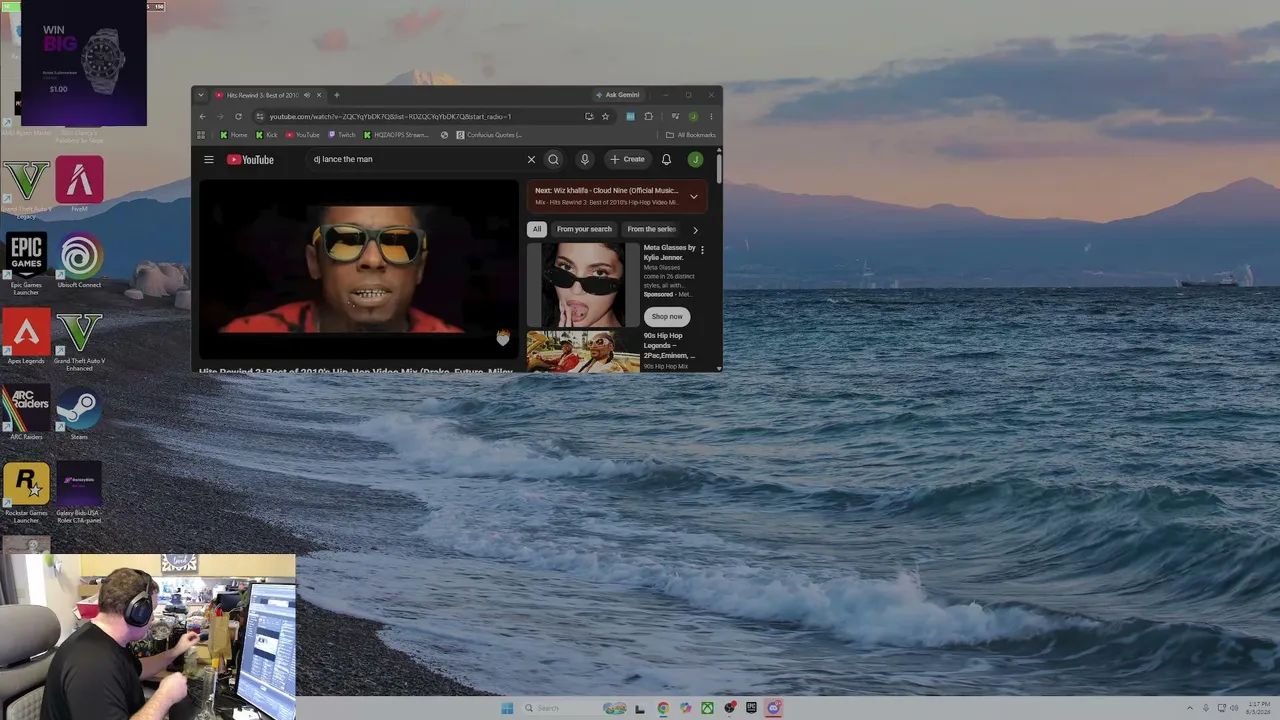Open the Ubisoft Connect desktop shortcut
1280x720 pixels.
(79, 262)
